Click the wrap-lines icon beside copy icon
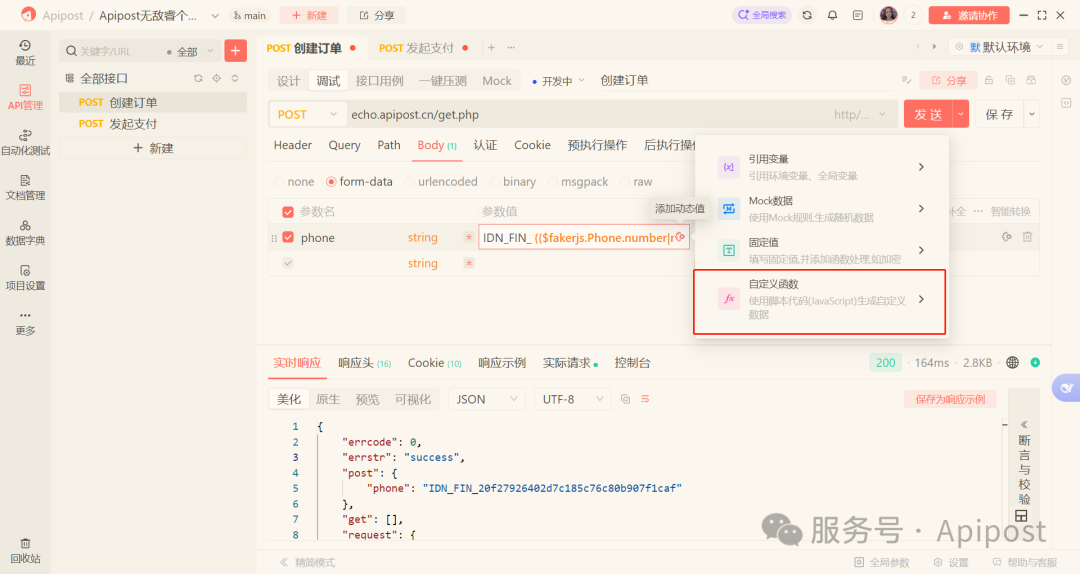This screenshot has height=574, width=1080. tap(645, 399)
